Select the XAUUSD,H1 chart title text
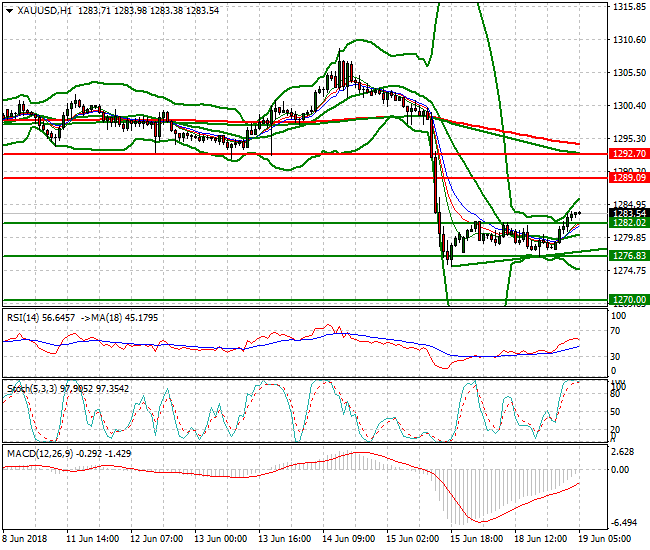The image size is (650, 550). point(50,10)
